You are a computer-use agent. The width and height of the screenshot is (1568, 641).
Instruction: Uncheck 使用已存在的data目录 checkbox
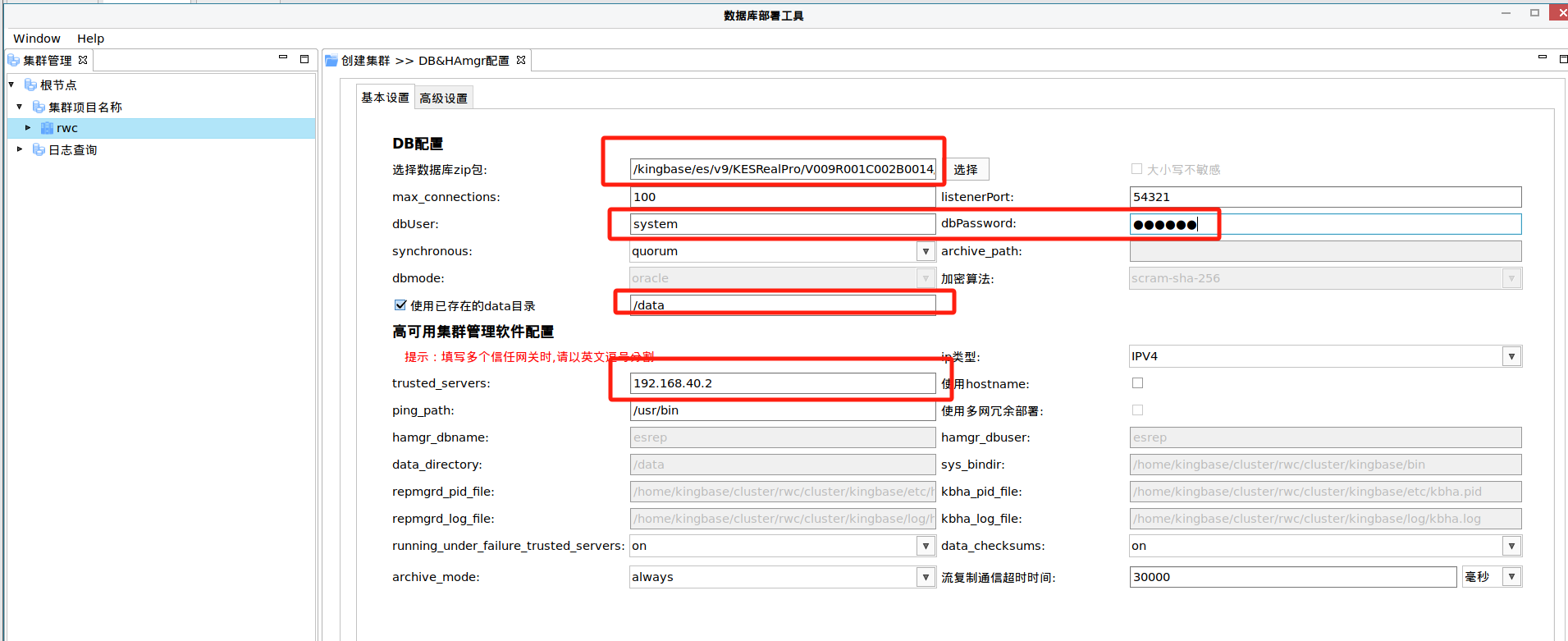(x=400, y=305)
